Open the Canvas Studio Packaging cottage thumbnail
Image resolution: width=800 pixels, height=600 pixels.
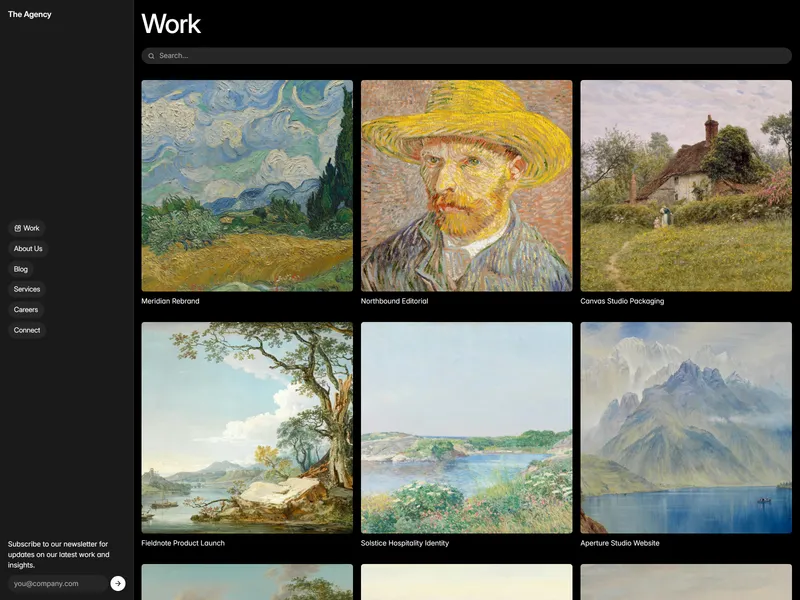pyautogui.click(x=686, y=186)
